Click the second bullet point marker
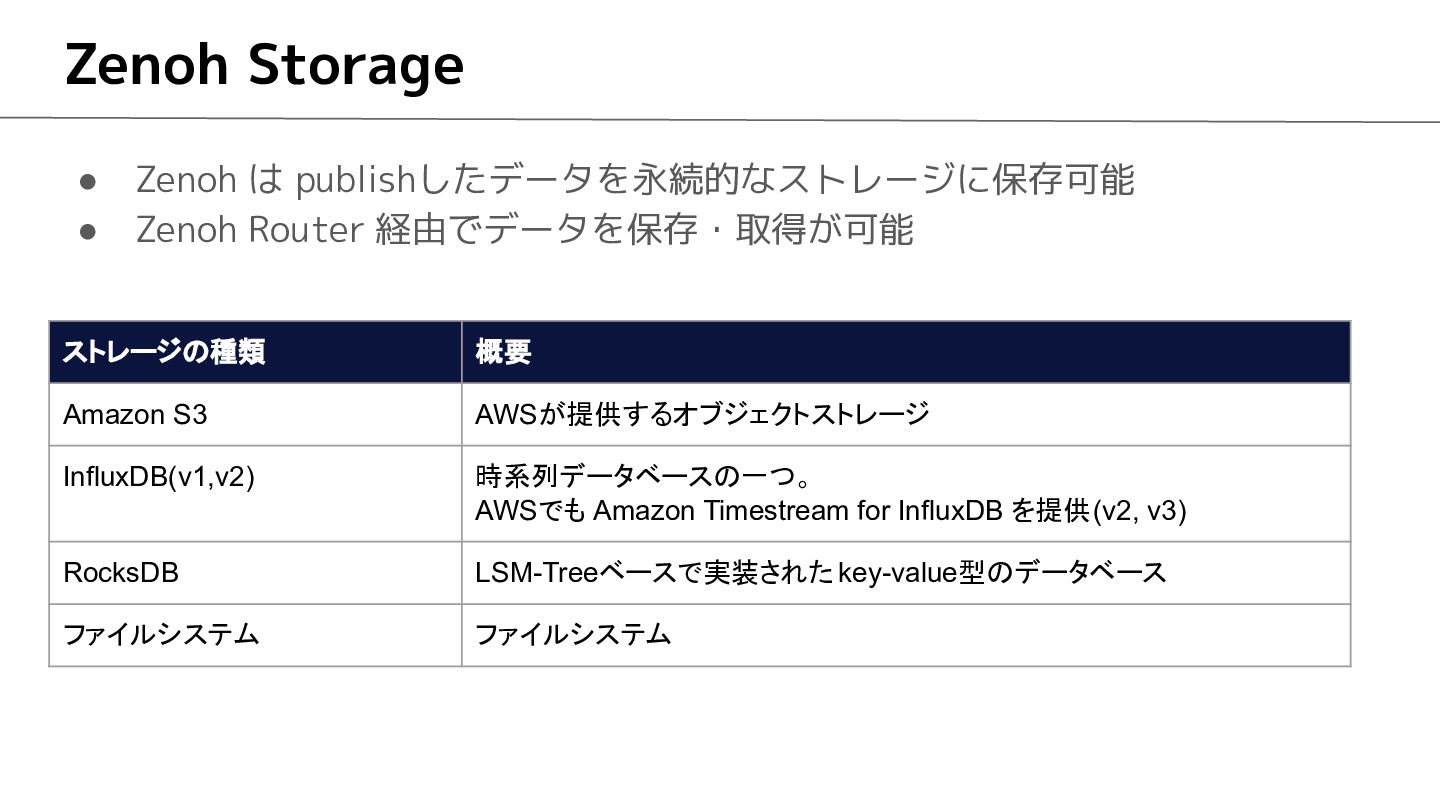This screenshot has height=810, width=1440. coord(87,232)
